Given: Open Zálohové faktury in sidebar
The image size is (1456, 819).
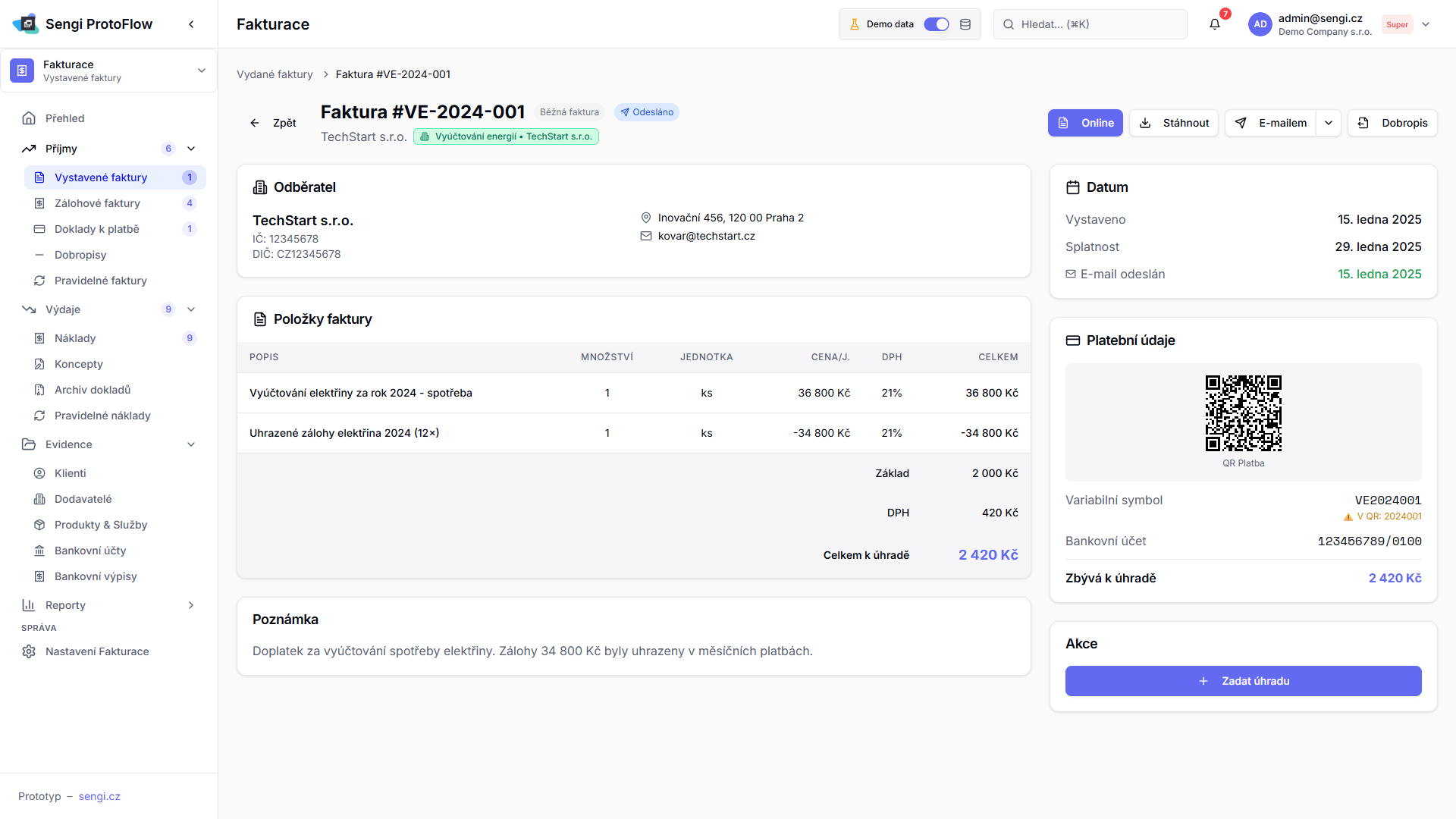Looking at the screenshot, I should click(x=97, y=203).
